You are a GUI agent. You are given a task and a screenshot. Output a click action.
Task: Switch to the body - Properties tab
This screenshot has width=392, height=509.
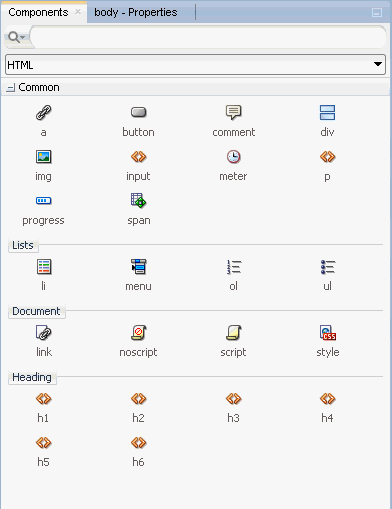[x=136, y=12]
